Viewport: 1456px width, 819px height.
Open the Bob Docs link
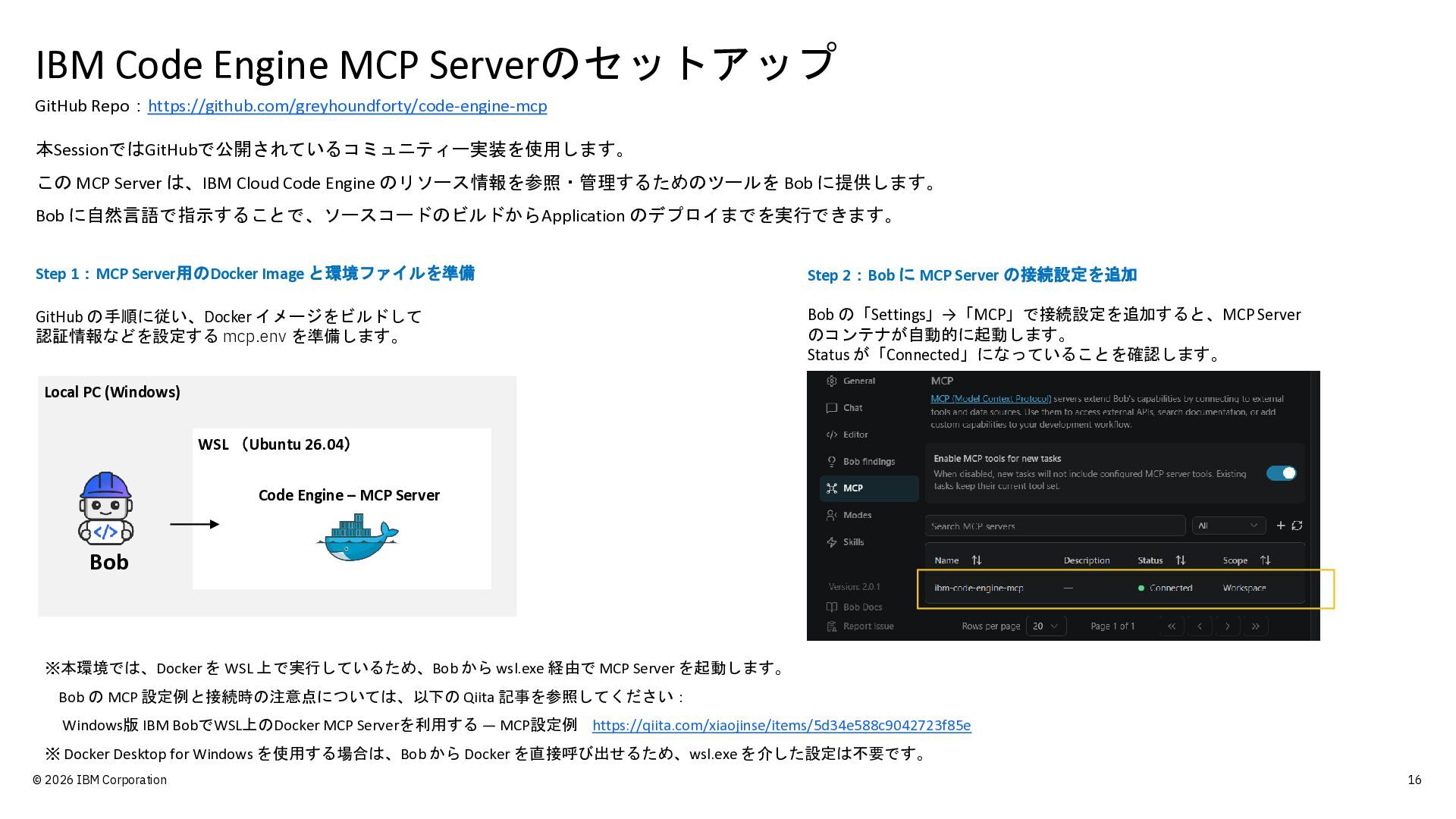click(855, 607)
